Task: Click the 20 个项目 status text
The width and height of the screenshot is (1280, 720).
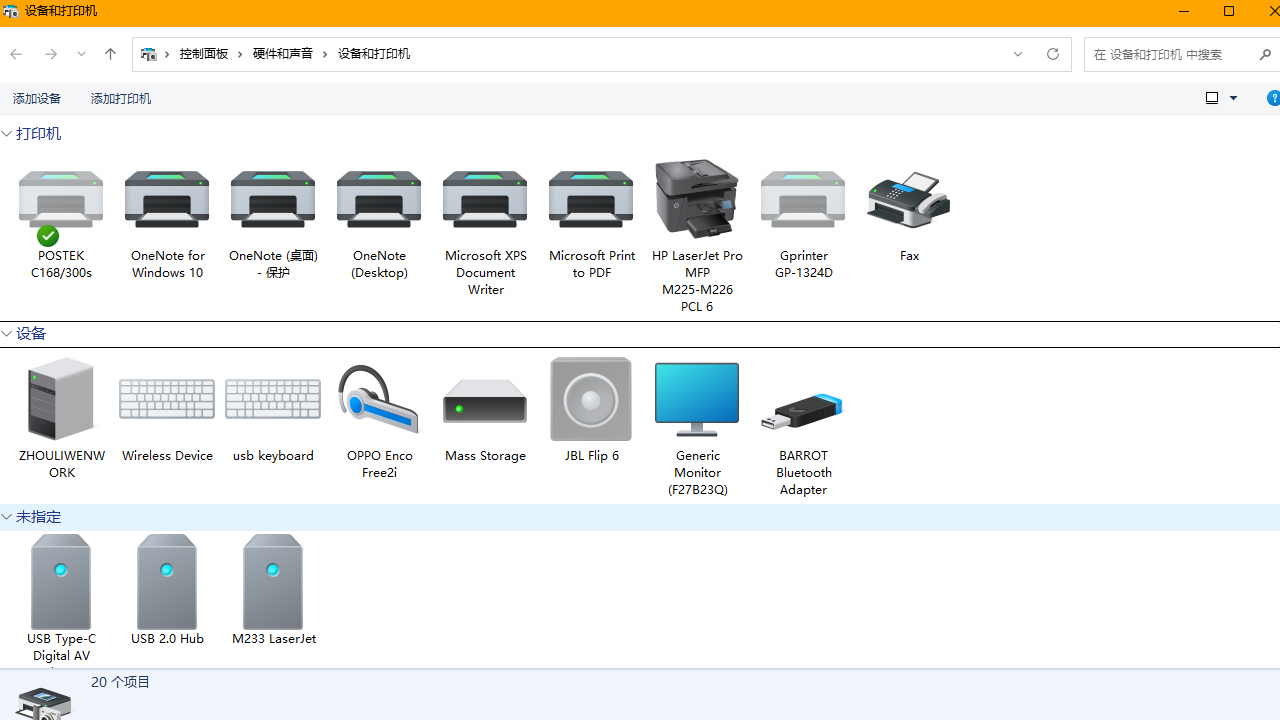Action: (x=120, y=682)
